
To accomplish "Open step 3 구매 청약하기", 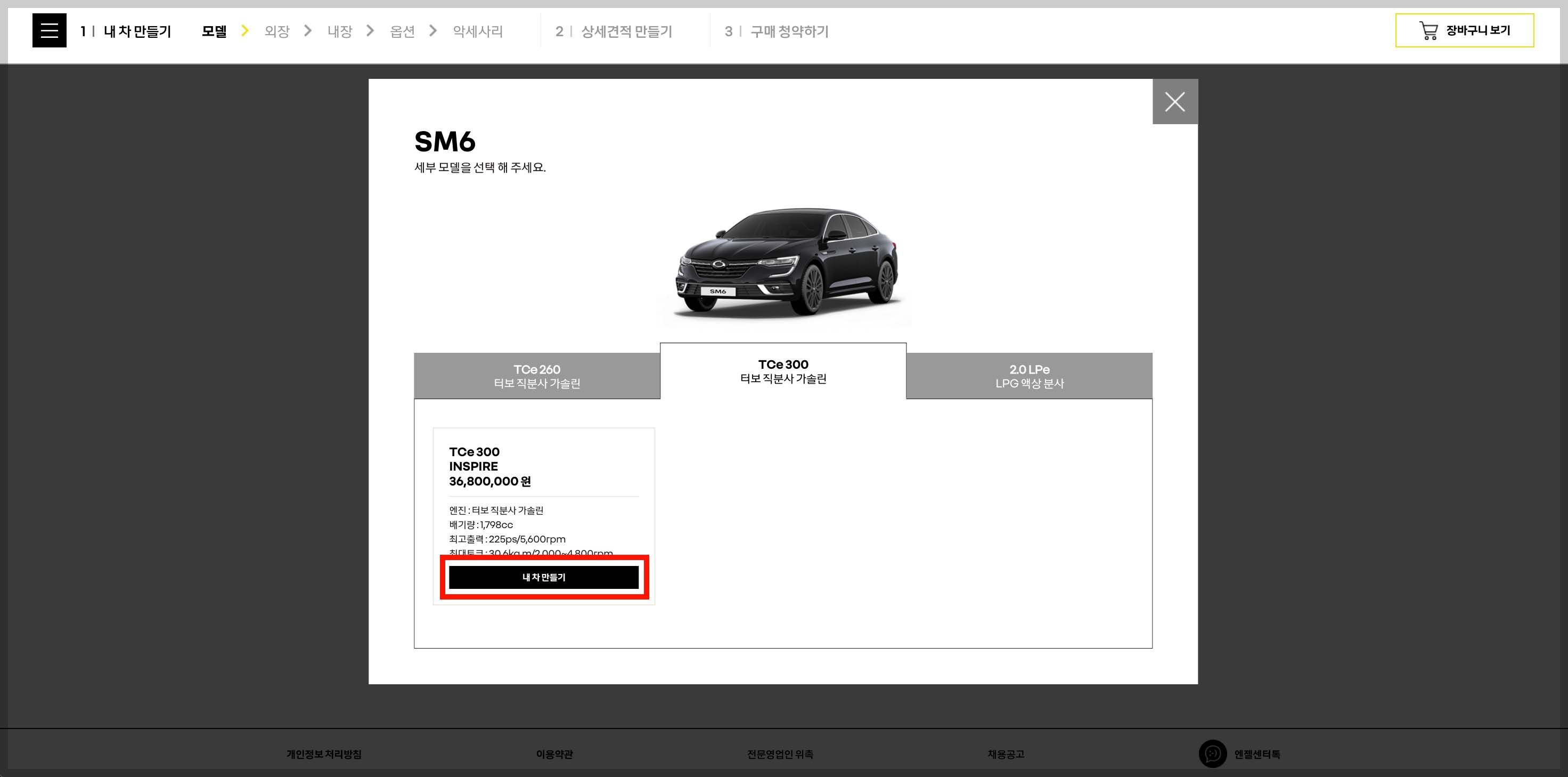I will tap(789, 31).
